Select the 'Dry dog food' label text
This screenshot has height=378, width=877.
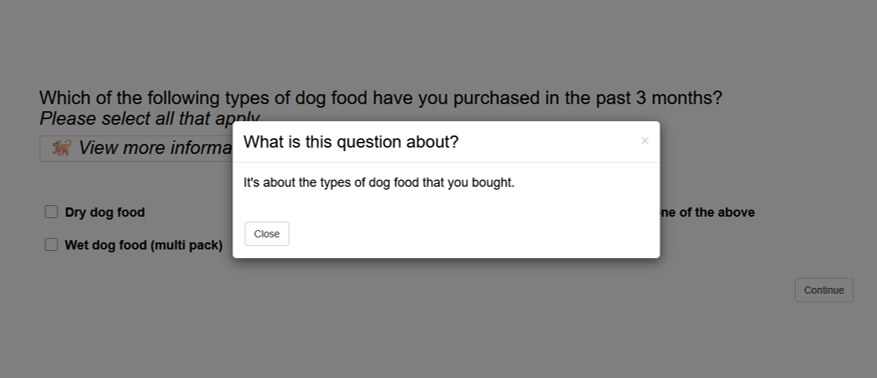[x=105, y=212]
